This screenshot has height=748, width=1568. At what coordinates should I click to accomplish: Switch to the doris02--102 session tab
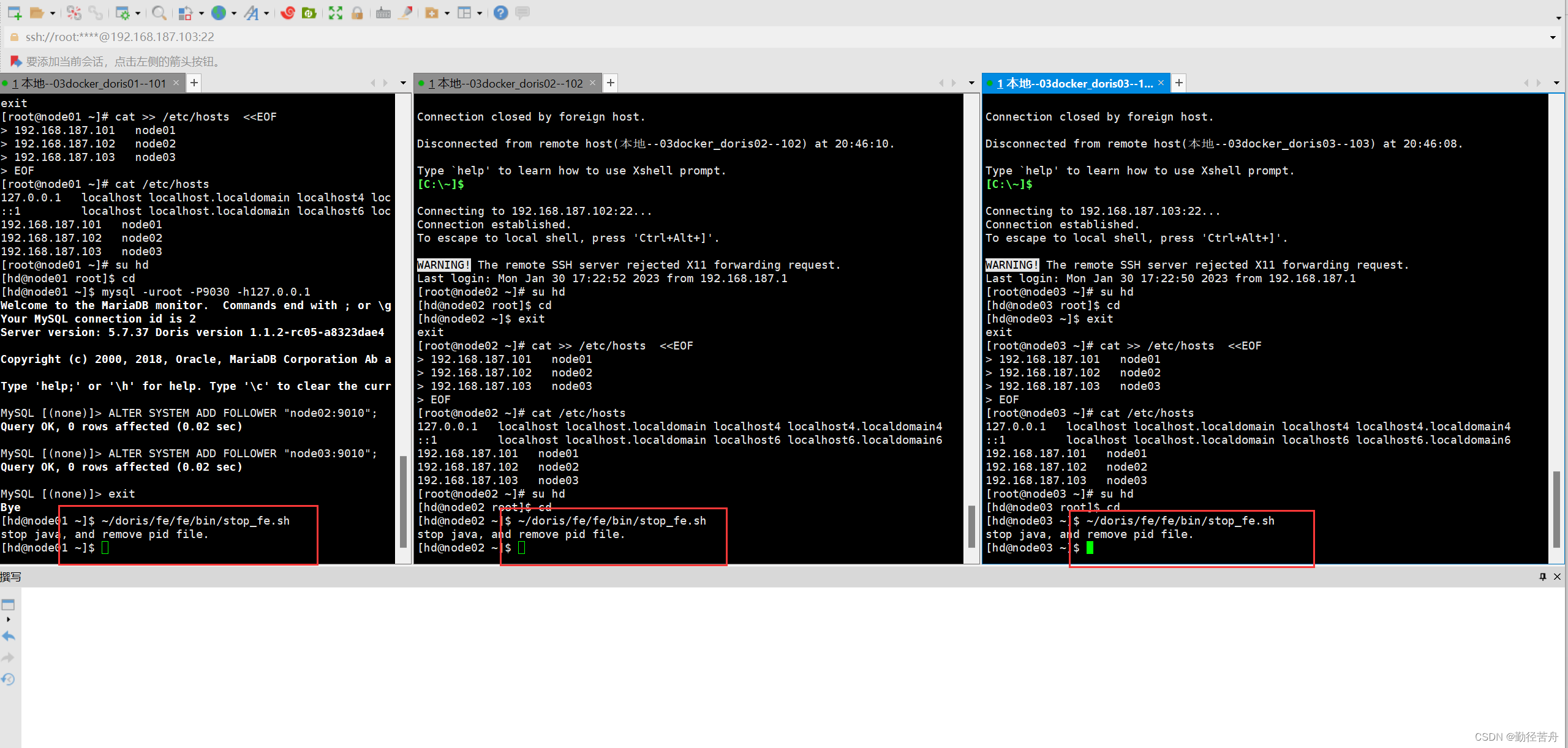coord(505,83)
